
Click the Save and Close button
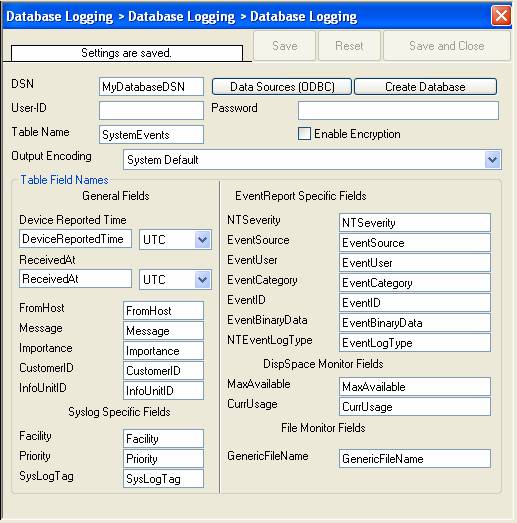click(447, 46)
